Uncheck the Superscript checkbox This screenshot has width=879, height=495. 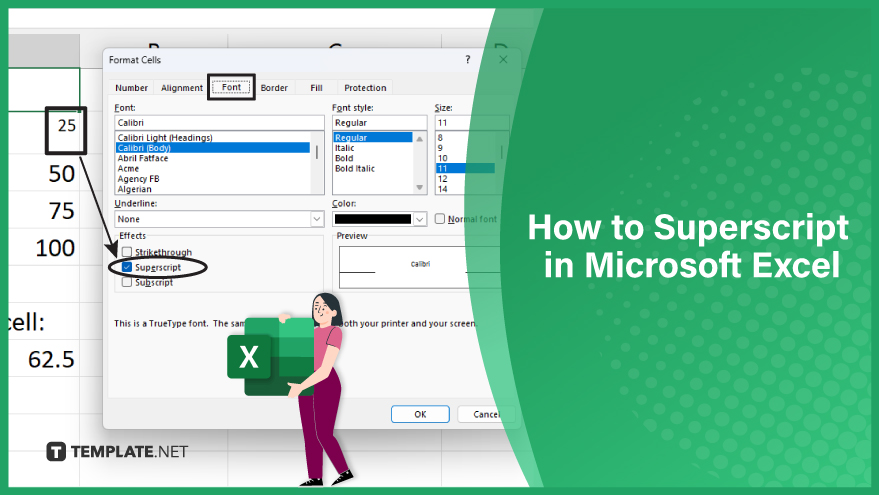[127, 267]
